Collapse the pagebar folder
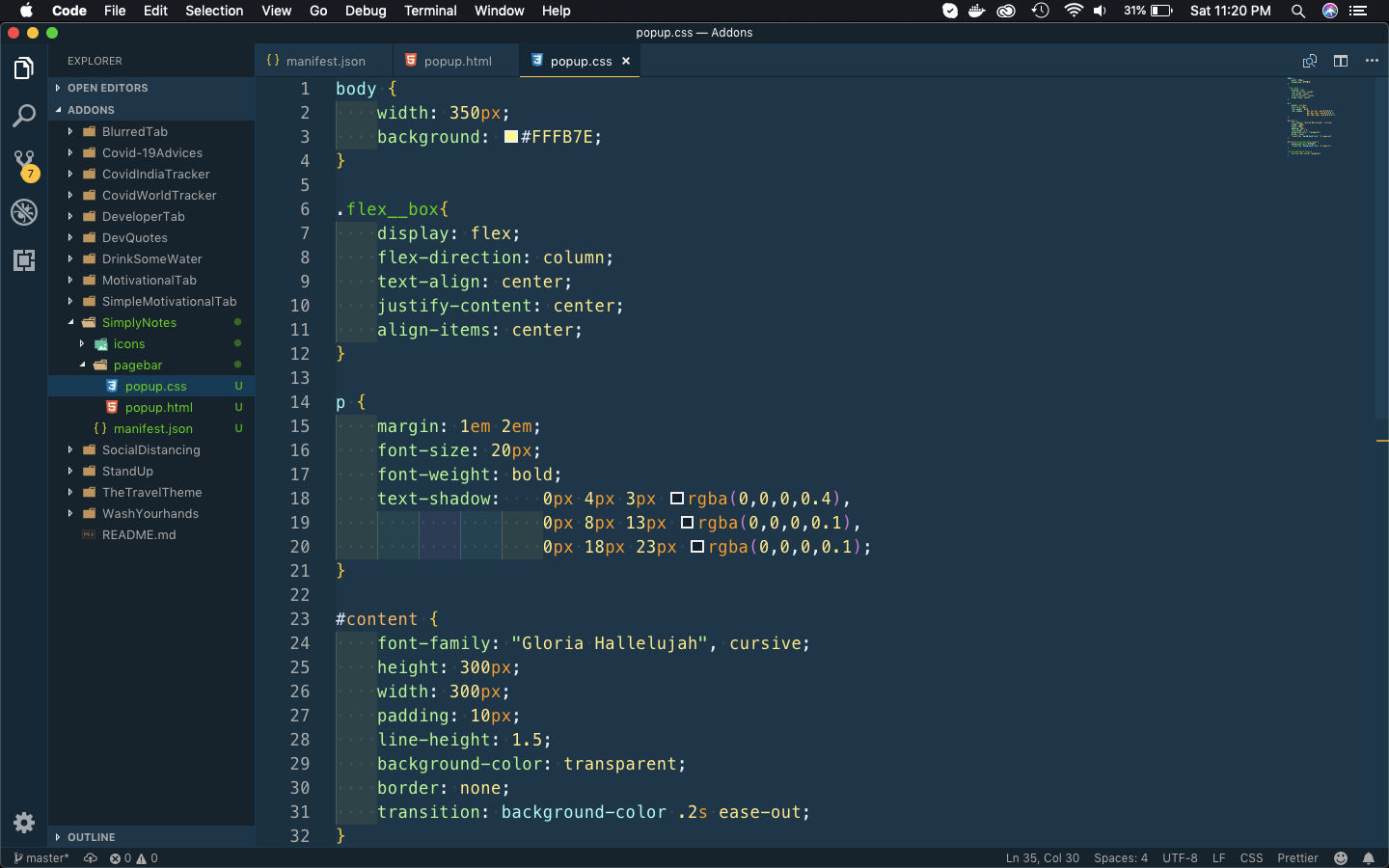1389x868 pixels. 151,365
